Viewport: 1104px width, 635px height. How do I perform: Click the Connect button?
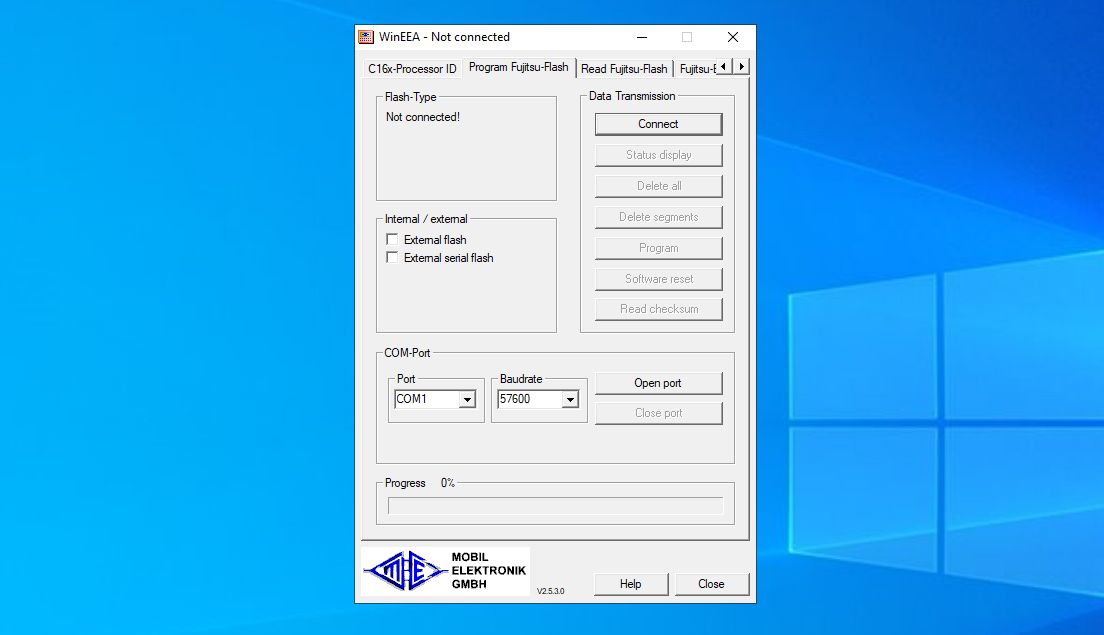pos(658,124)
